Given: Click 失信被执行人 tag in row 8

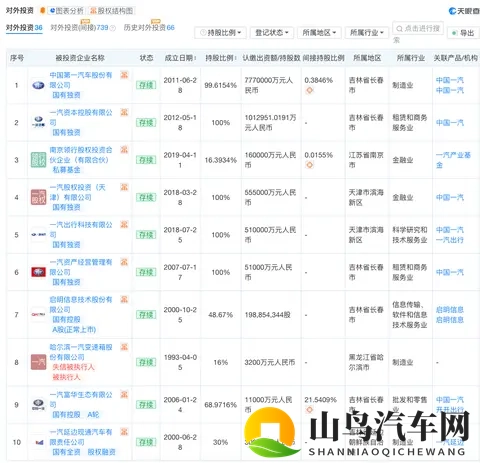Looking at the screenshot, I should tap(73, 367).
